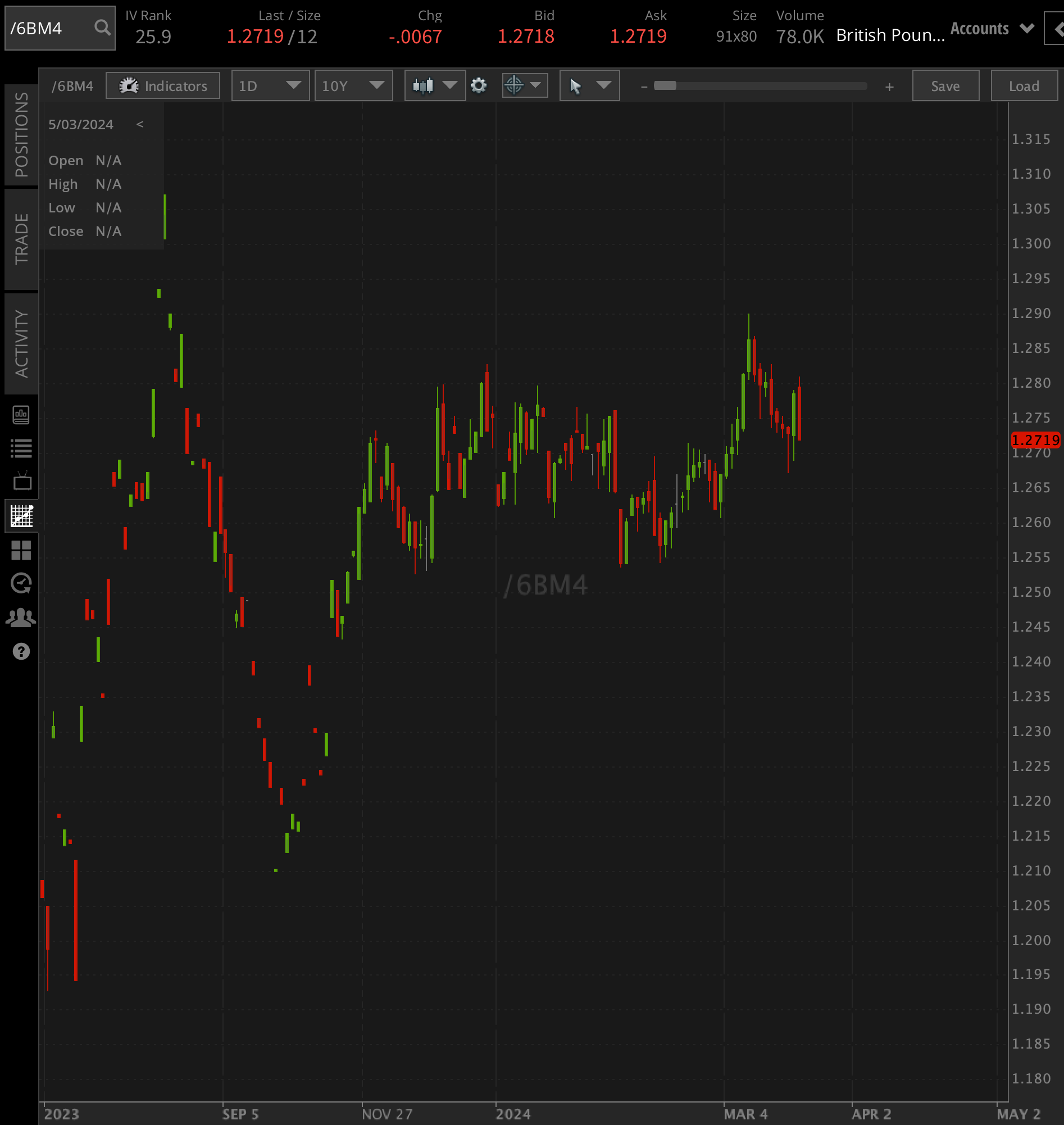Click the 5/03/2024 date in data box
Screen dimensions: 1064x1125
pos(80,124)
